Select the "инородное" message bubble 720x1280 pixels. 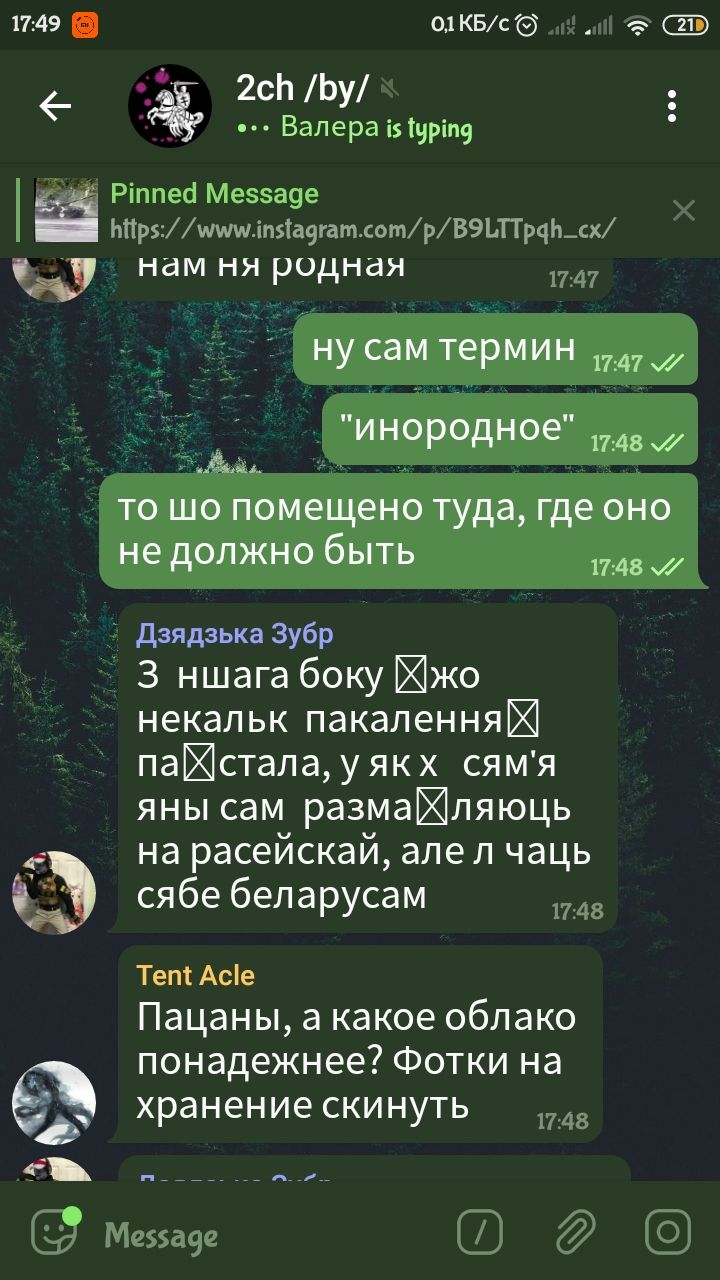point(510,429)
